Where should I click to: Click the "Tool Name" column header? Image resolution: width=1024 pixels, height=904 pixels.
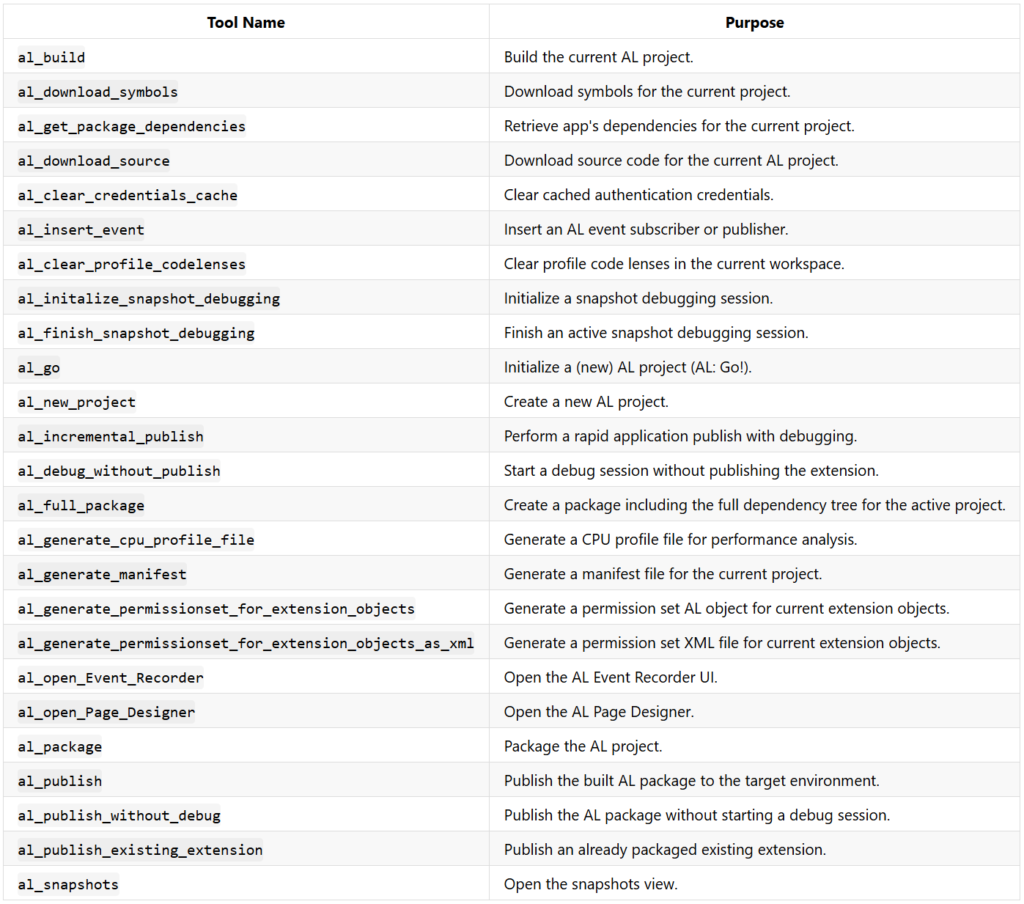coord(246,22)
